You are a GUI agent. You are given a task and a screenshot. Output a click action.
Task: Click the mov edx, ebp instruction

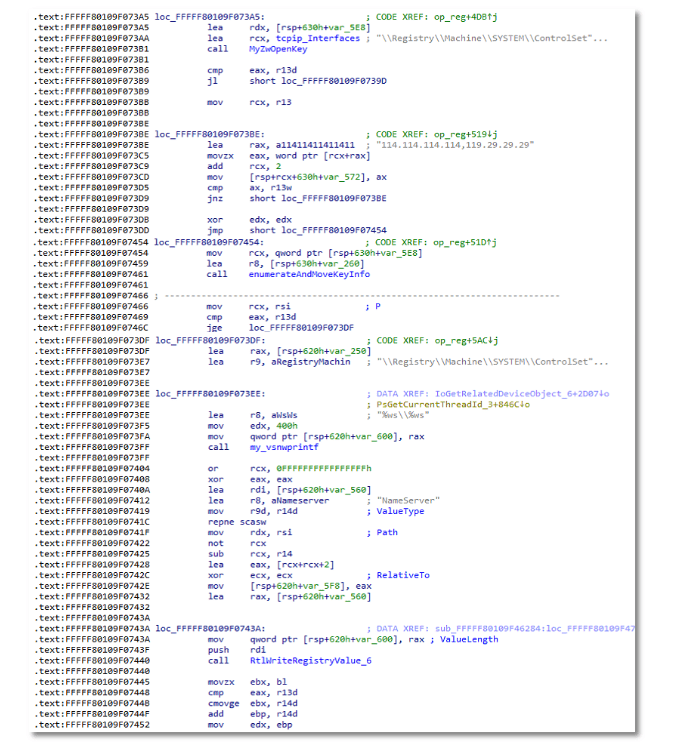(250, 725)
